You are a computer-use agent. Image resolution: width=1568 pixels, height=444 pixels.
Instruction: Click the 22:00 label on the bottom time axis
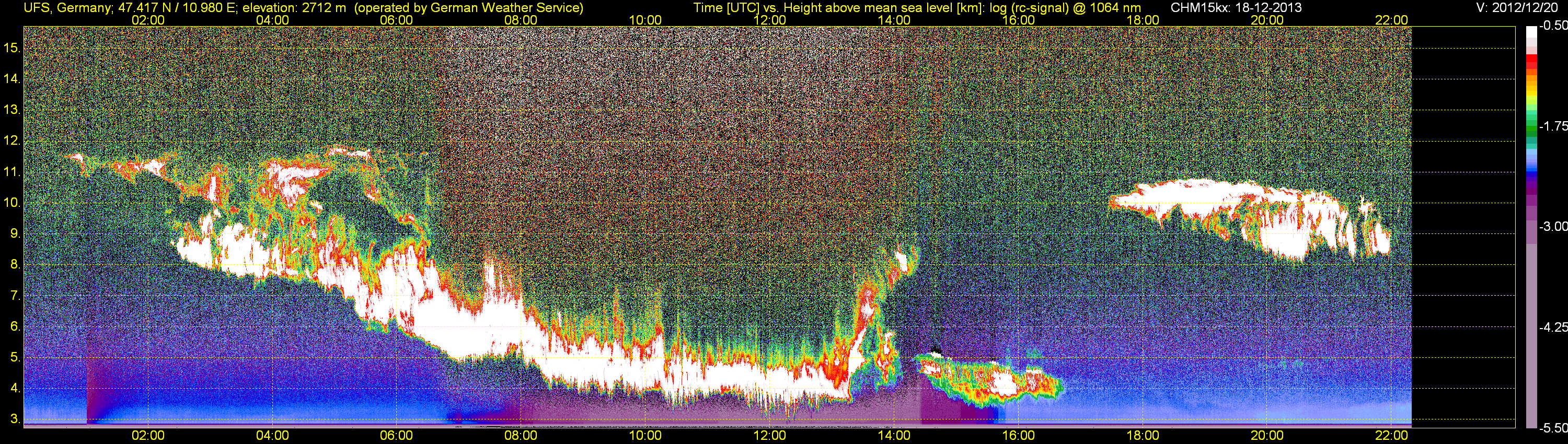1391,436
